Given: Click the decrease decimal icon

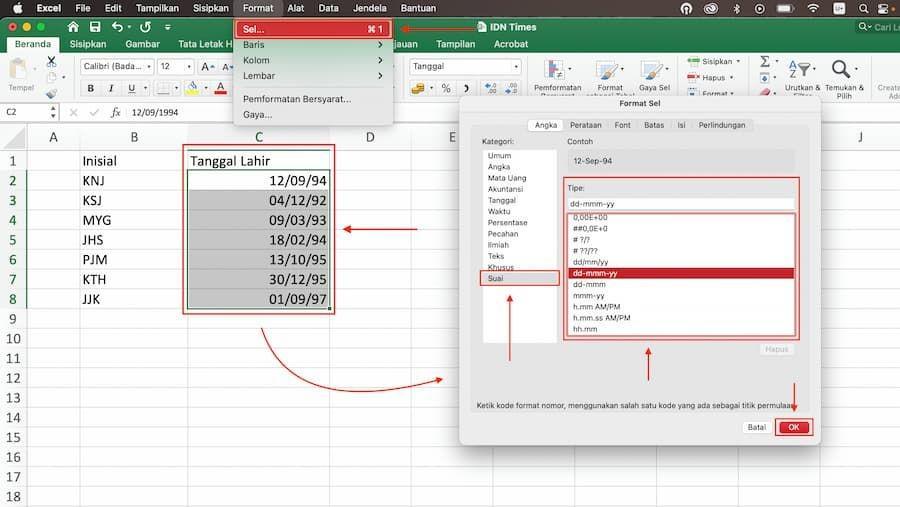Looking at the screenshot, I should (x=511, y=88).
